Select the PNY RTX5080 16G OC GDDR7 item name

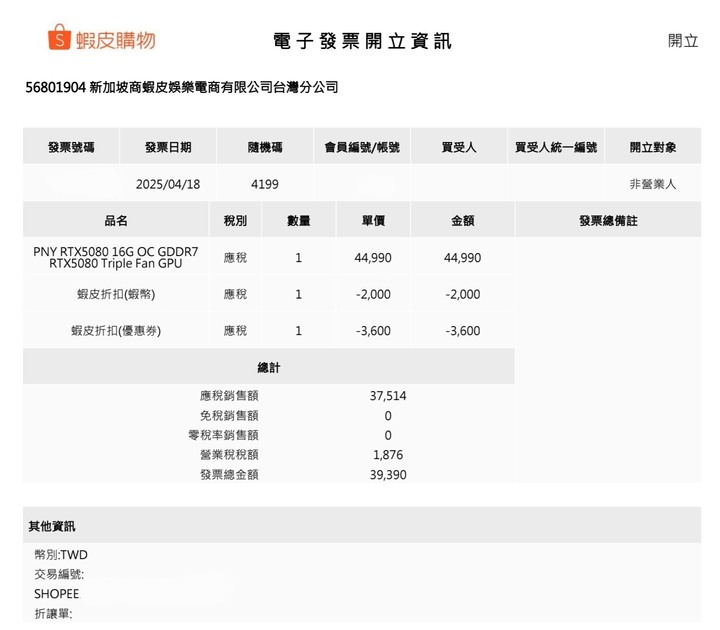click(116, 258)
